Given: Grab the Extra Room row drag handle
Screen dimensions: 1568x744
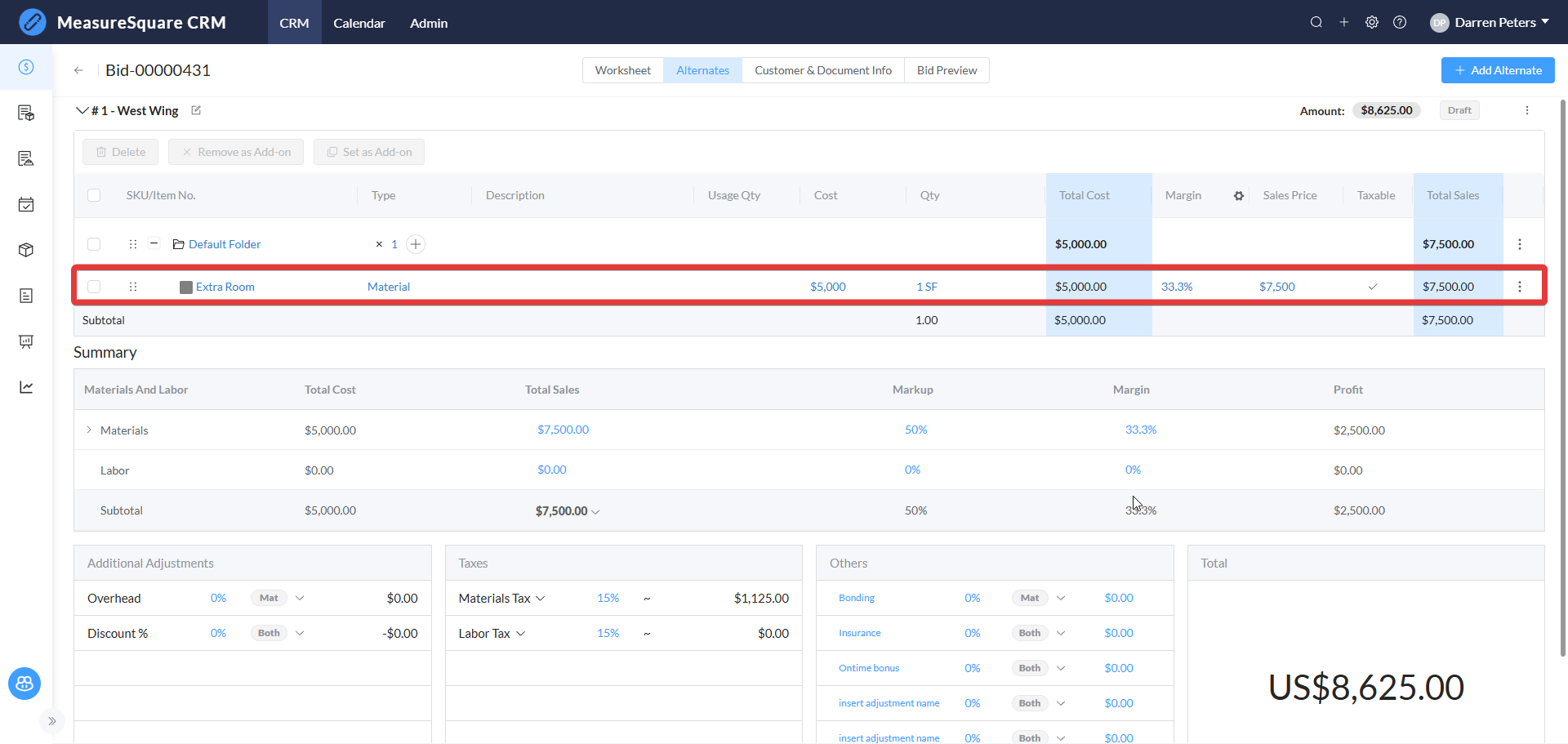Looking at the screenshot, I should coord(133,287).
